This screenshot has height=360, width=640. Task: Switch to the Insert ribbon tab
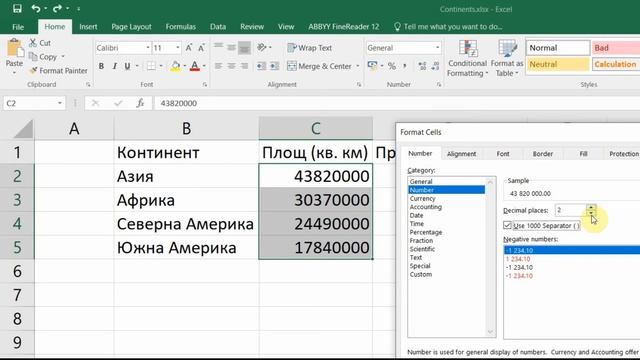(x=88, y=27)
